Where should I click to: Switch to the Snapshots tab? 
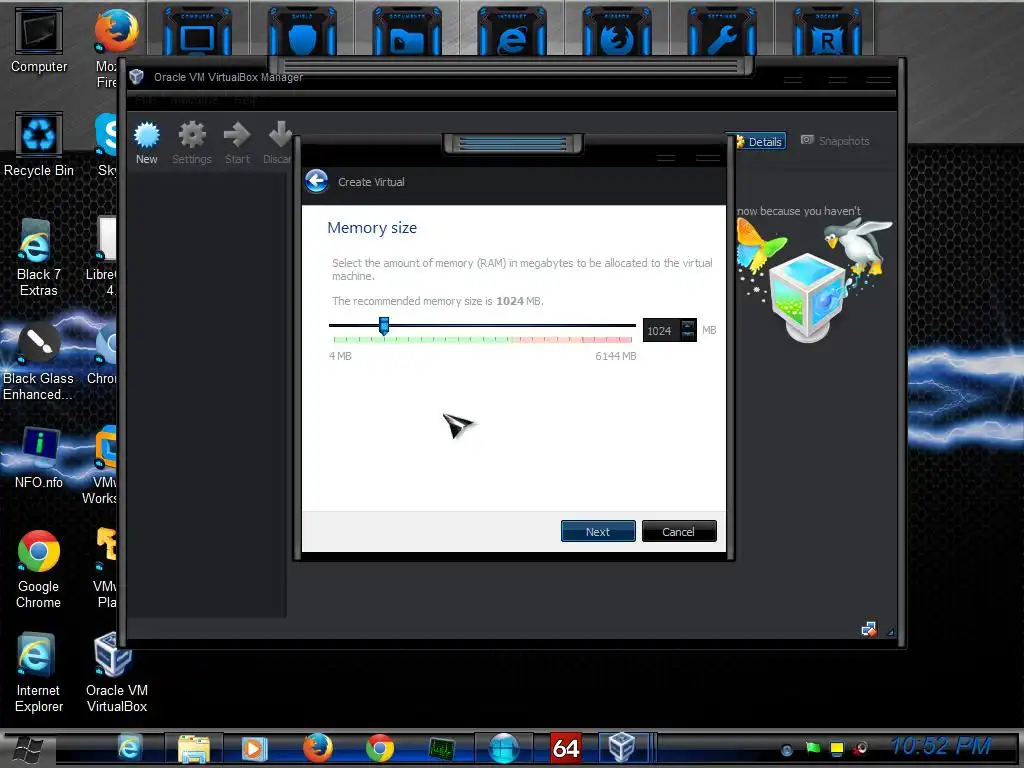point(836,140)
